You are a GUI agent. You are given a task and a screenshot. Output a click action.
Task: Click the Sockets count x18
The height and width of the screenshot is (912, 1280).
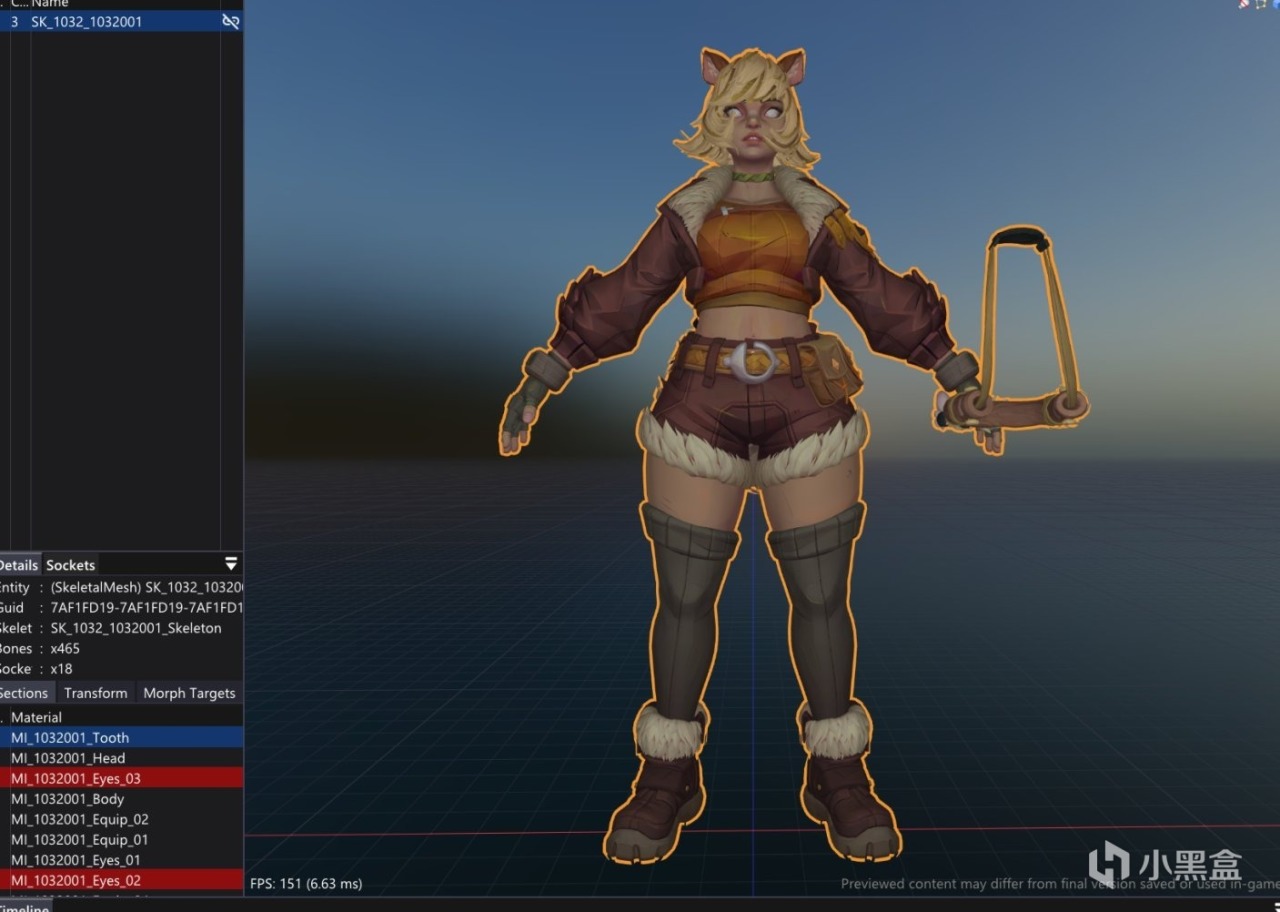tap(61, 669)
